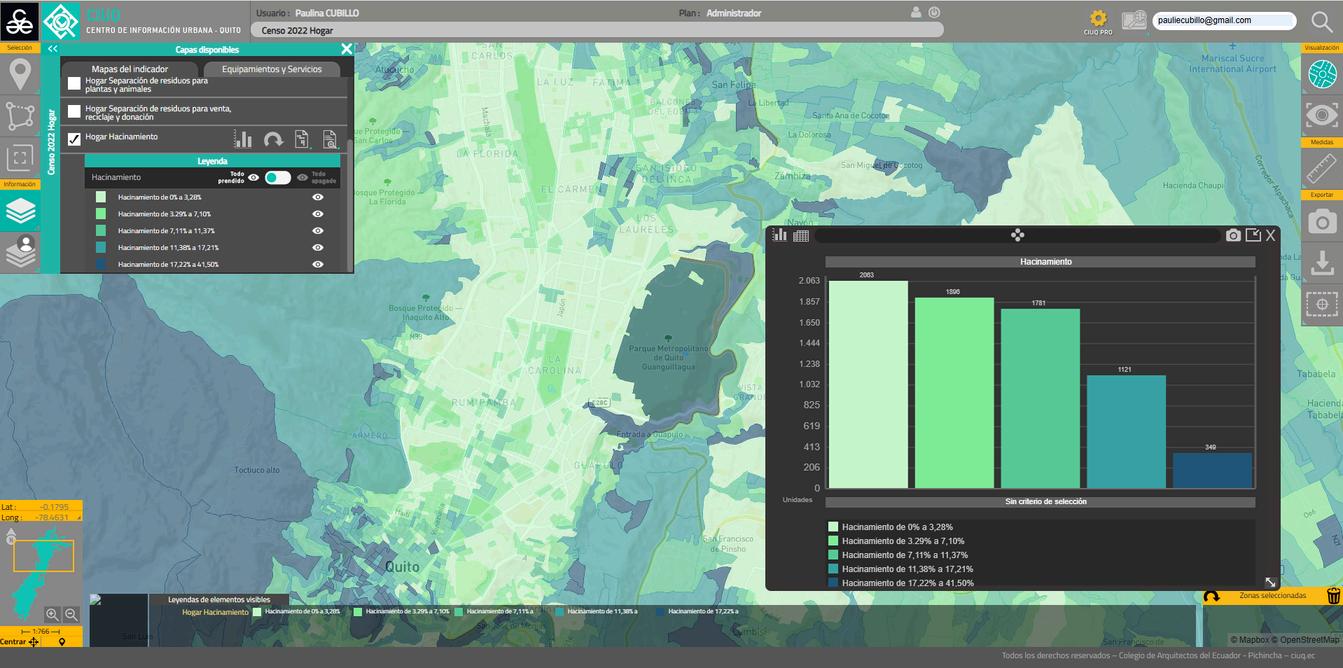Screen dimensions: 1343x668
Task: Pop out the Hacinamiento chart window
Action: [1253, 235]
